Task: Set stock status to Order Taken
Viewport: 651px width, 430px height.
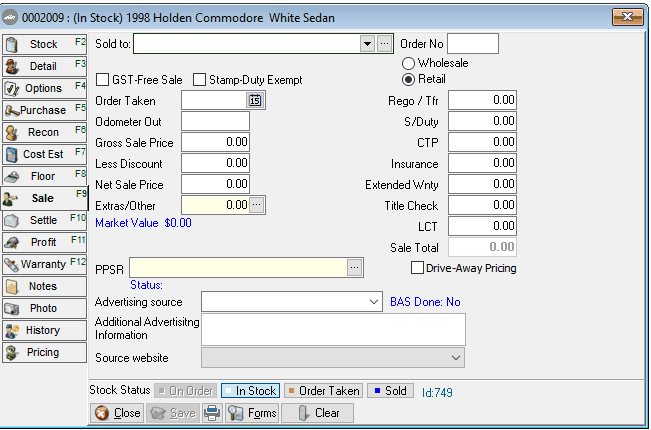Action: point(323,391)
